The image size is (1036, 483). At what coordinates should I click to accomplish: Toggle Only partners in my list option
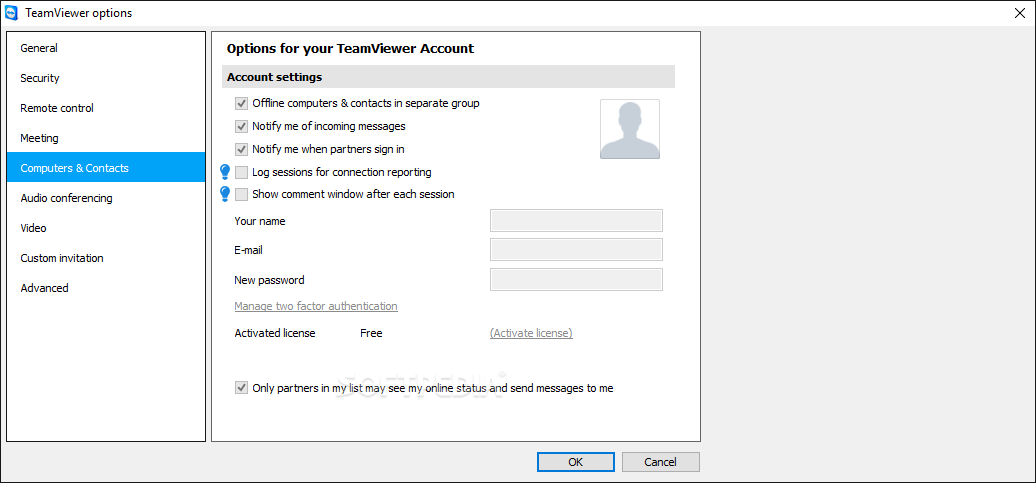click(x=241, y=389)
